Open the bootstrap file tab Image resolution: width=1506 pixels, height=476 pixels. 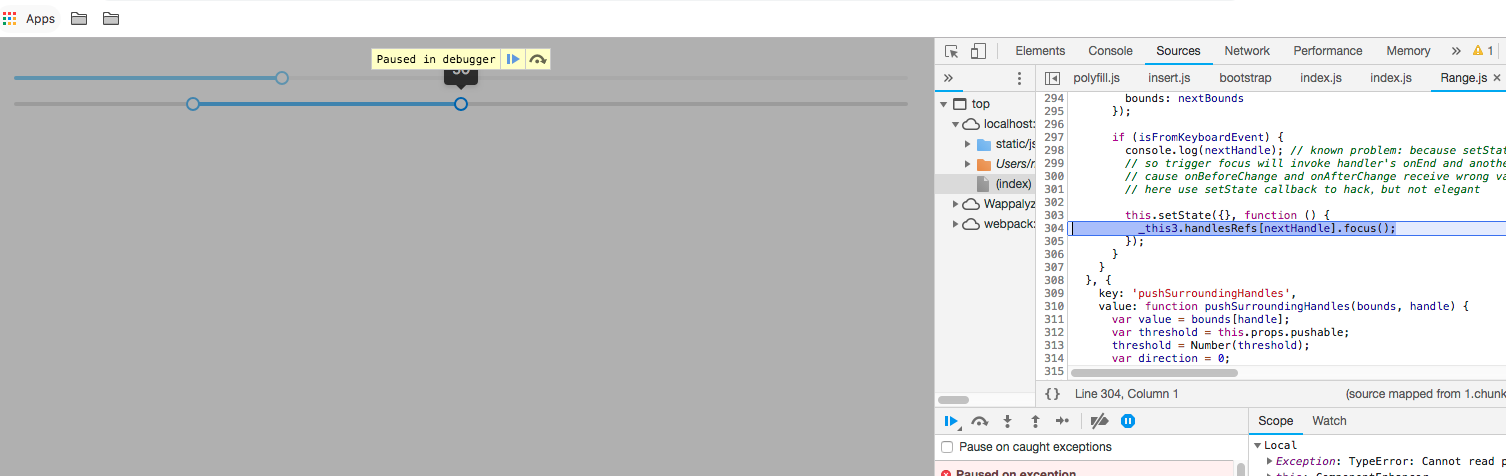1245,78
